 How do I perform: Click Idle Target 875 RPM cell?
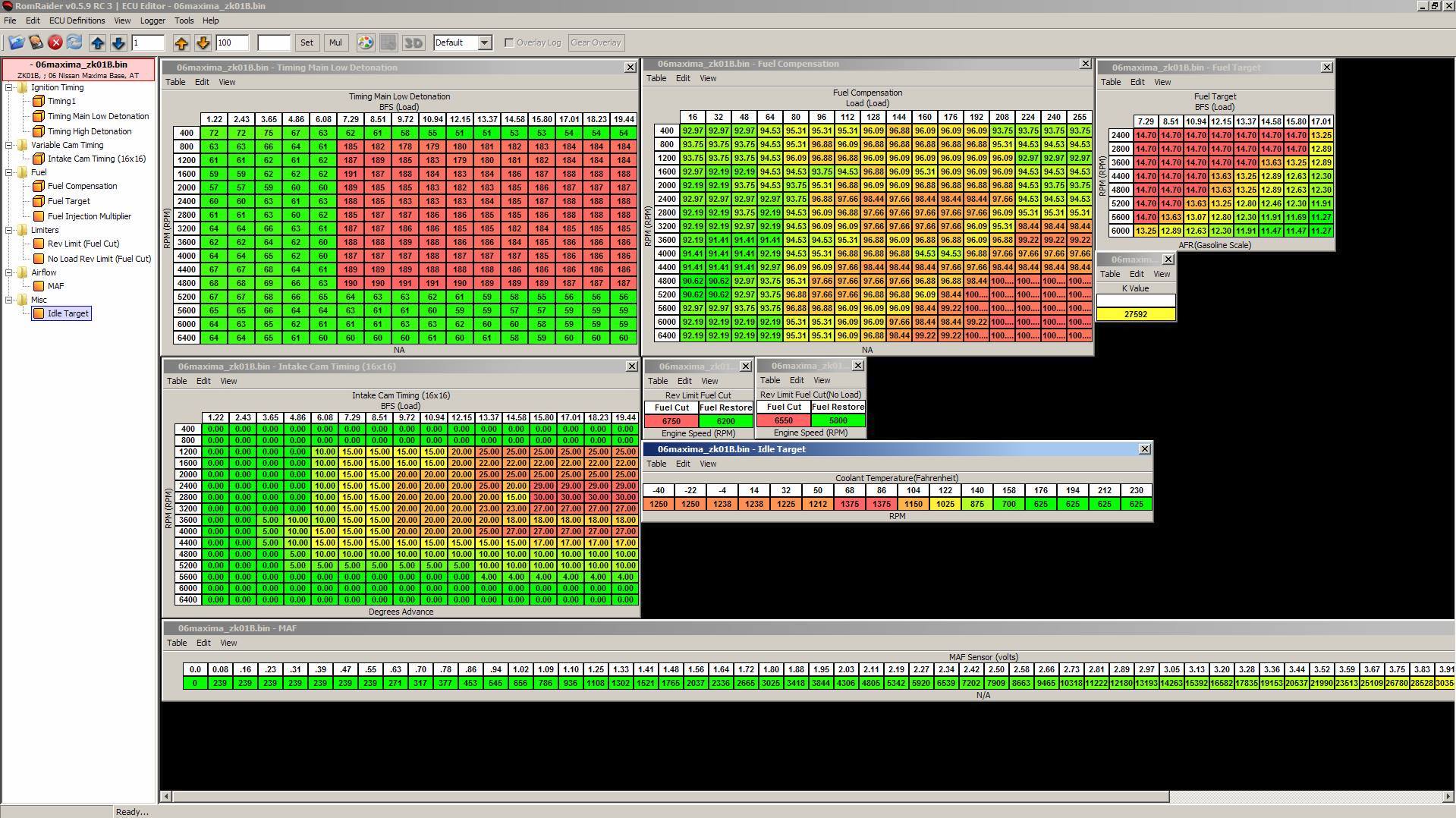point(976,504)
